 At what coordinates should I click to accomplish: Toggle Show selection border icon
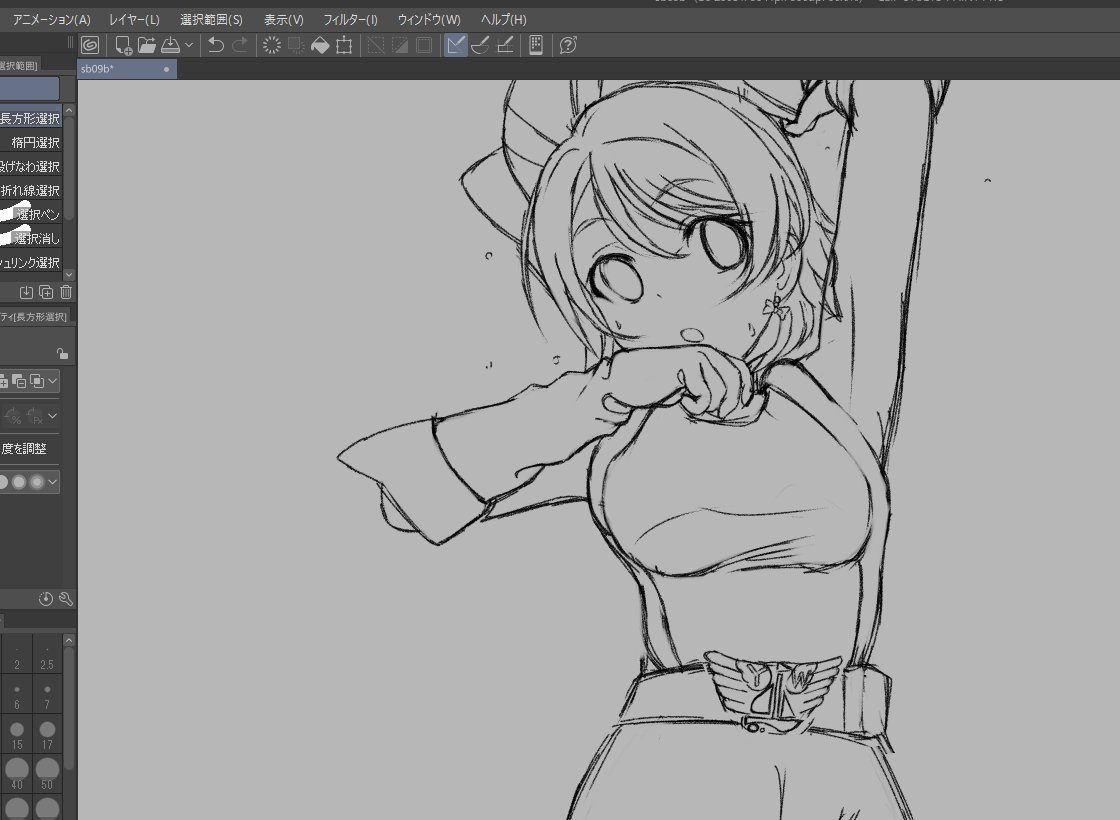point(424,46)
